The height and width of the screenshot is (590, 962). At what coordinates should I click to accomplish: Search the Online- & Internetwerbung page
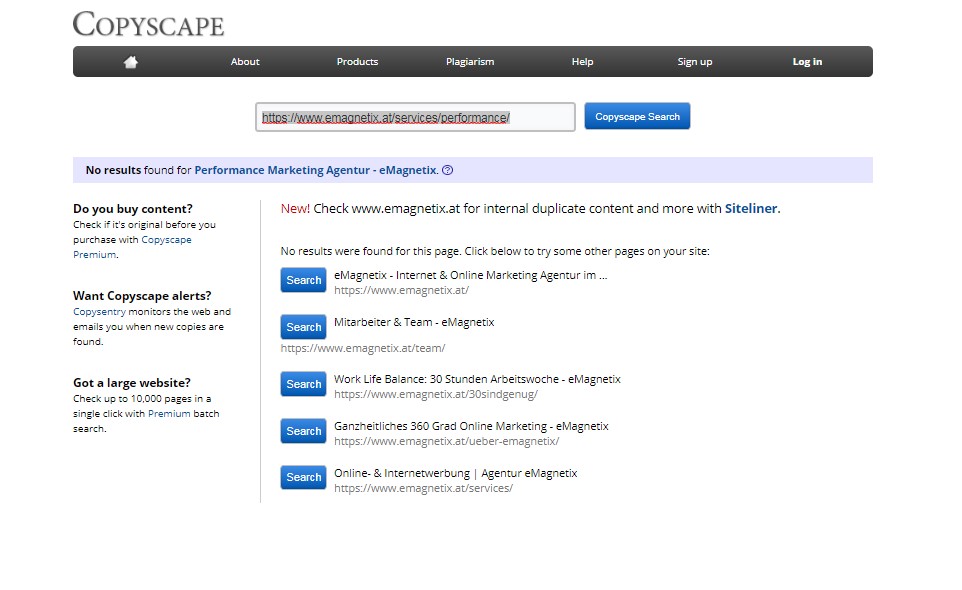pyautogui.click(x=304, y=477)
